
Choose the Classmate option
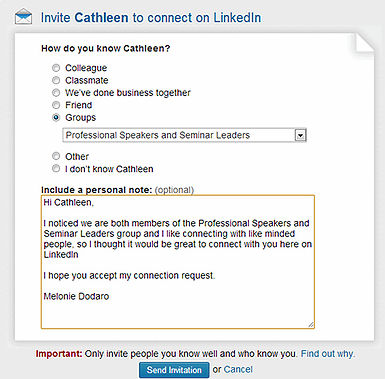(56, 80)
